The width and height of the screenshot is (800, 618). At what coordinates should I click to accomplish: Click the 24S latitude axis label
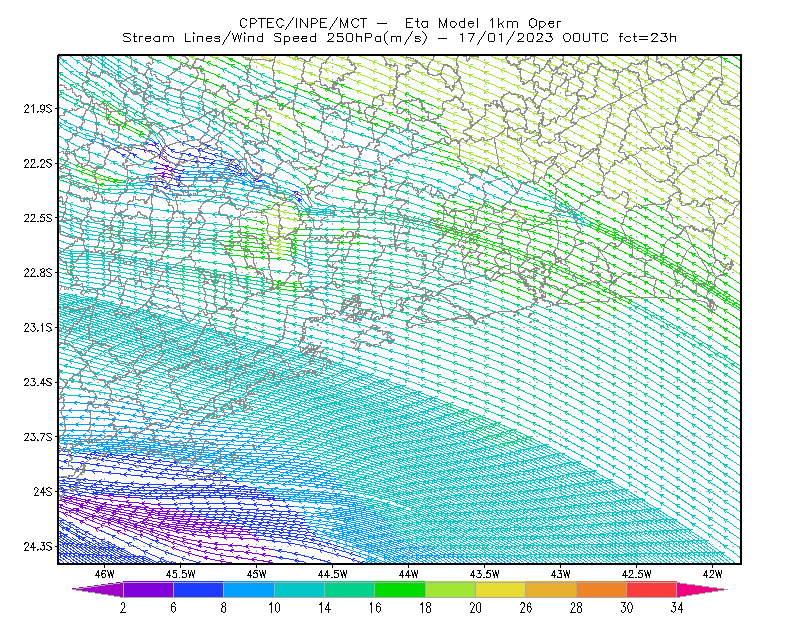tap(43, 491)
